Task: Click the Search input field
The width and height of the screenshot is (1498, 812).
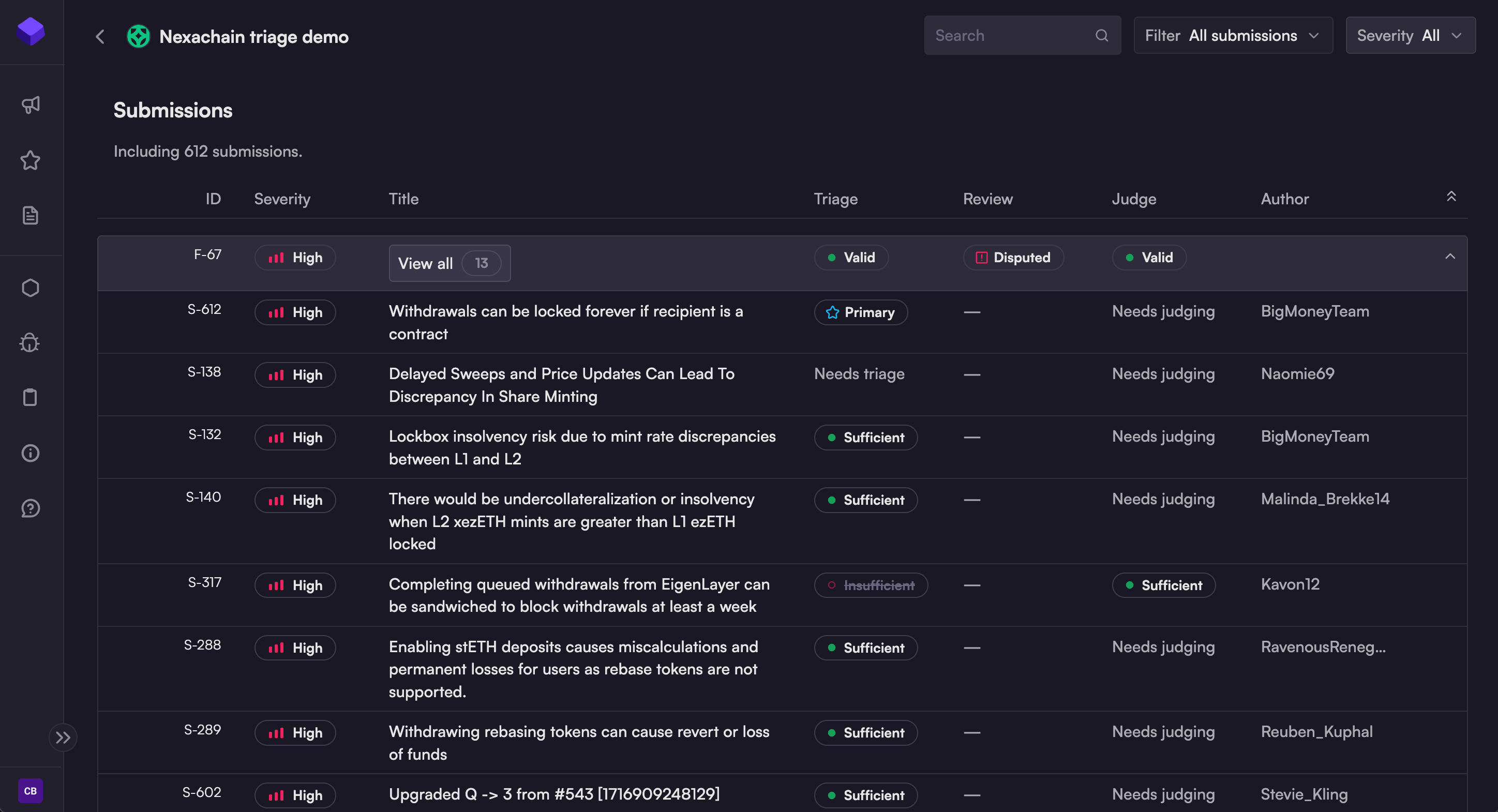Action: point(1012,36)
